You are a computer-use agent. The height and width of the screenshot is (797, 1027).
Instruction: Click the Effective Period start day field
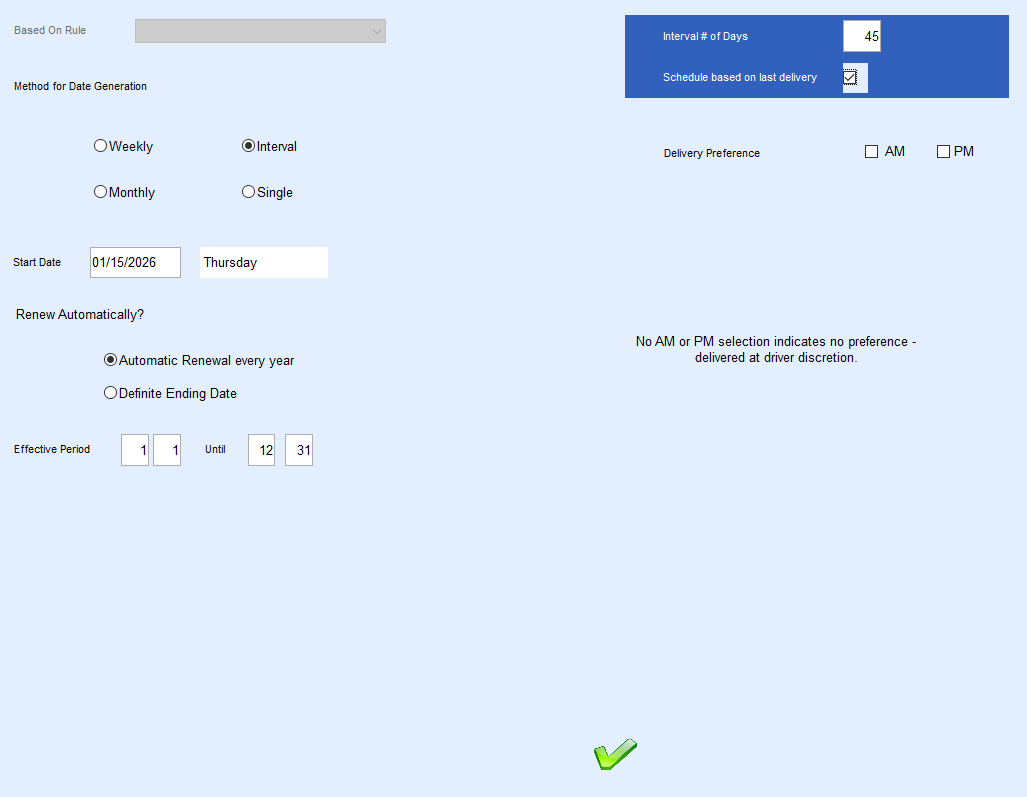point(167,450)
